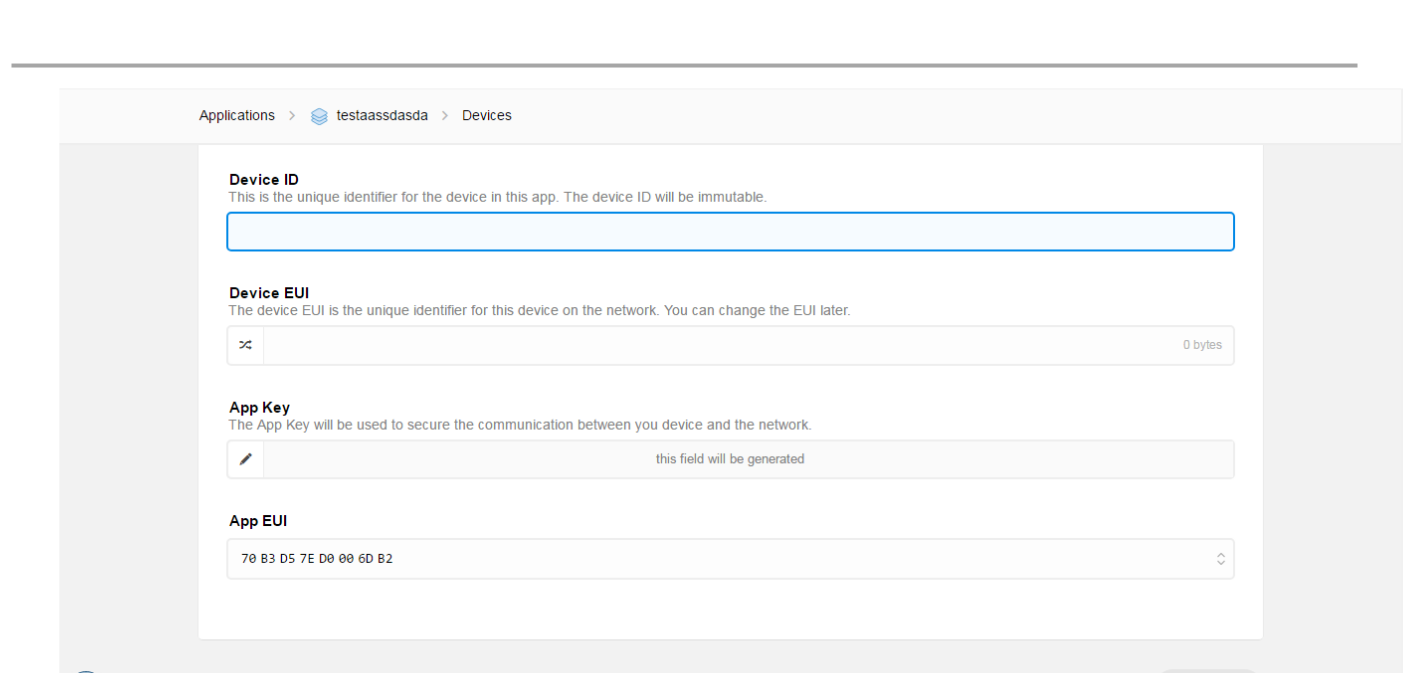Click the up-down arrows on App EUI selector

click(x=1219, y=559)
